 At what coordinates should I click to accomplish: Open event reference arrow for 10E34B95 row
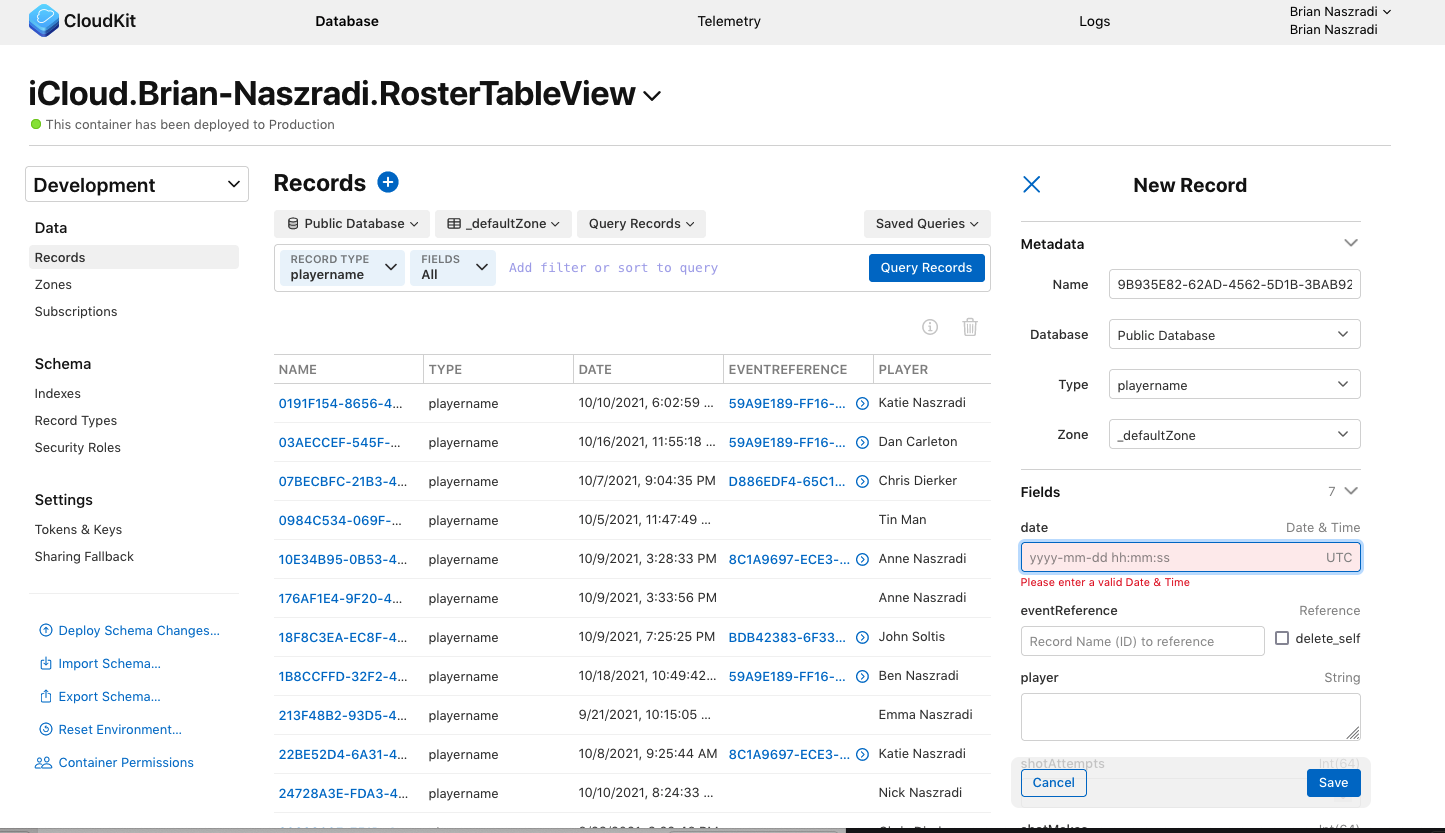[x=863, y=559]
